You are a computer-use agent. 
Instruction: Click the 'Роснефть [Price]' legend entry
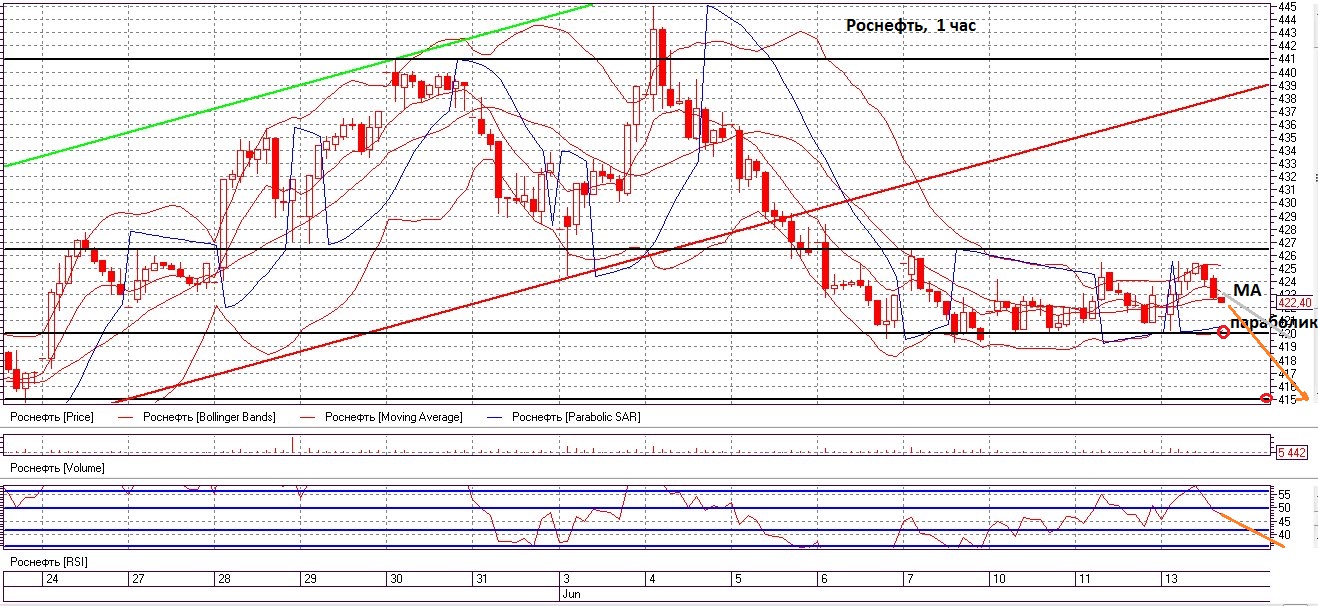pyautogui.click(x=51, y=417)
